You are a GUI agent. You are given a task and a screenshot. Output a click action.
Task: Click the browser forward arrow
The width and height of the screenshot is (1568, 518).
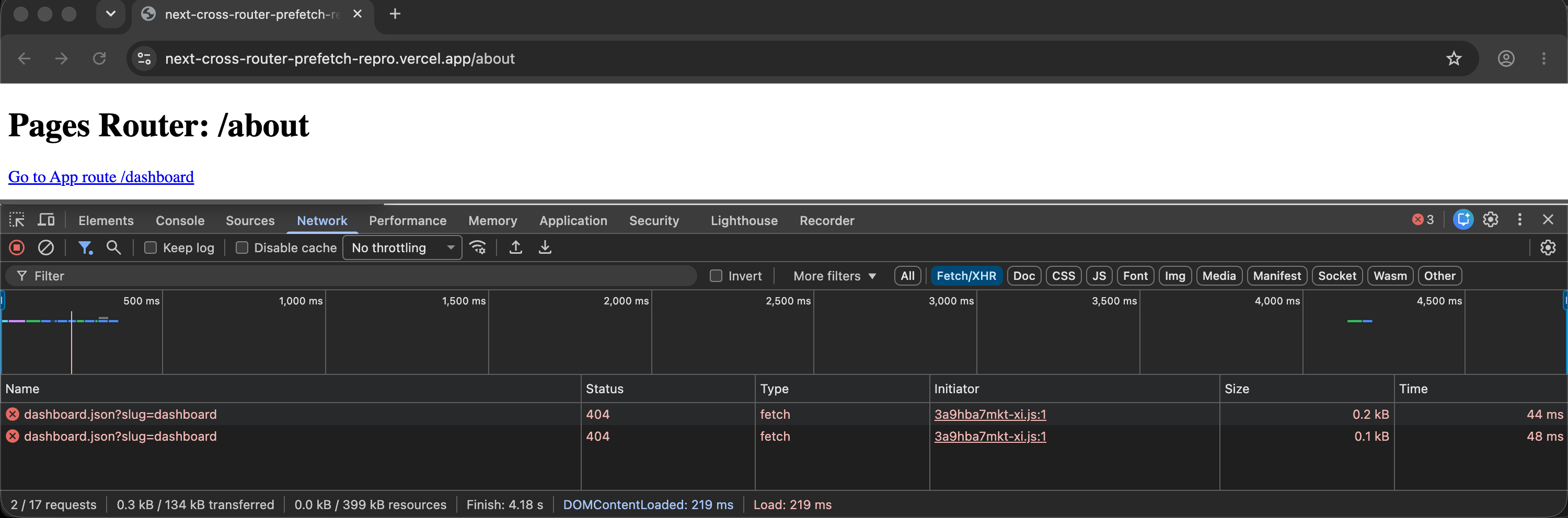click(62, 58)
